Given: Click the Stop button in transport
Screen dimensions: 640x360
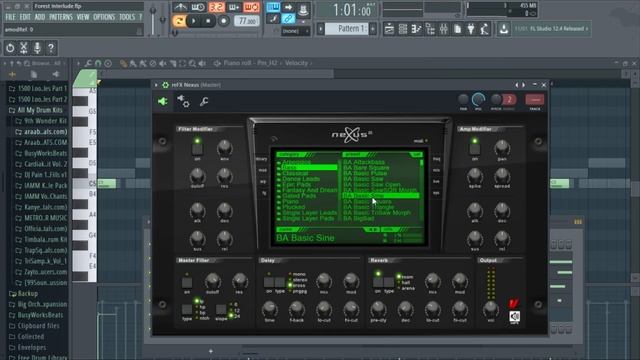Looking at the screenshot, I should [208, 21].
